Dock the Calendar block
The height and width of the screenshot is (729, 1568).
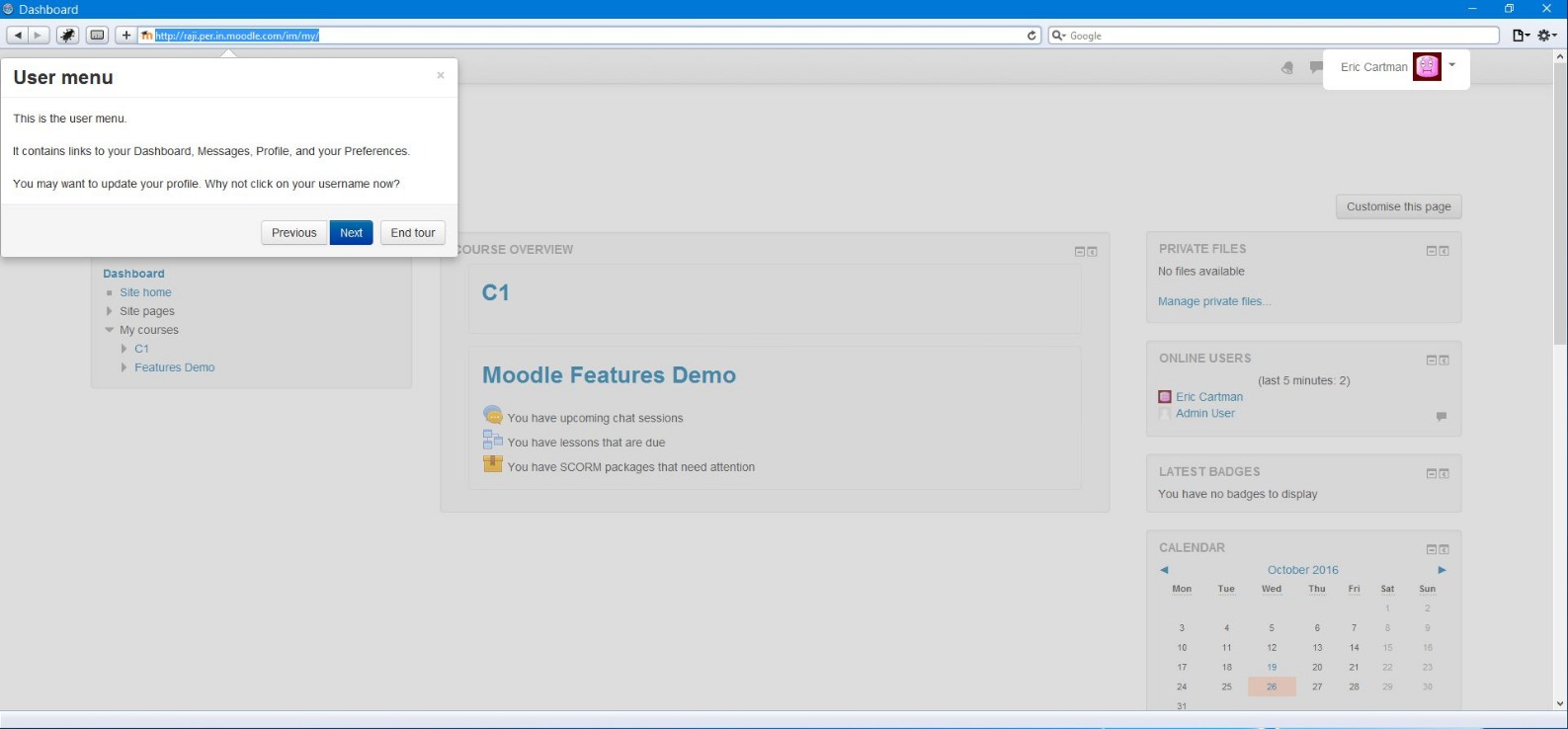pyautogui.click(x=1444, y=549)
